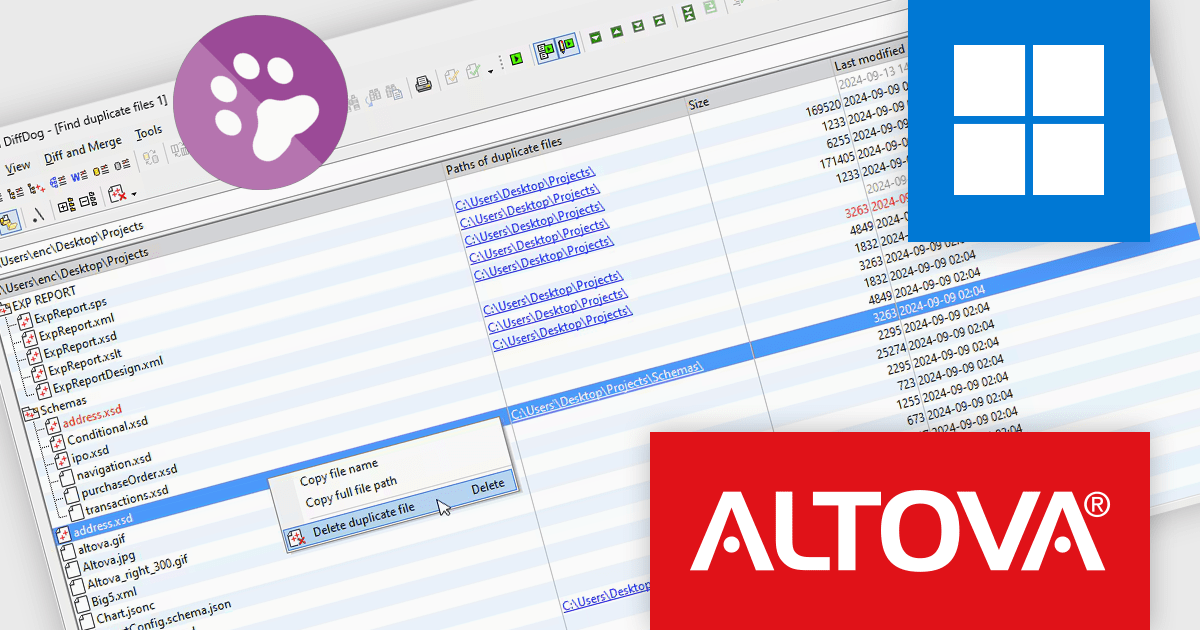The height and width of the screenshot is (630, 1200).
Task: Toggle the compare-while-loading pair icon
Action: 546,50
